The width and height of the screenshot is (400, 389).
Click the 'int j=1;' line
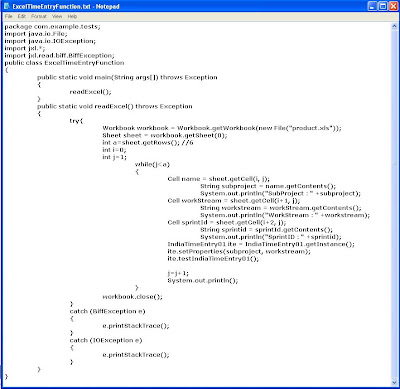coord(114,157)
